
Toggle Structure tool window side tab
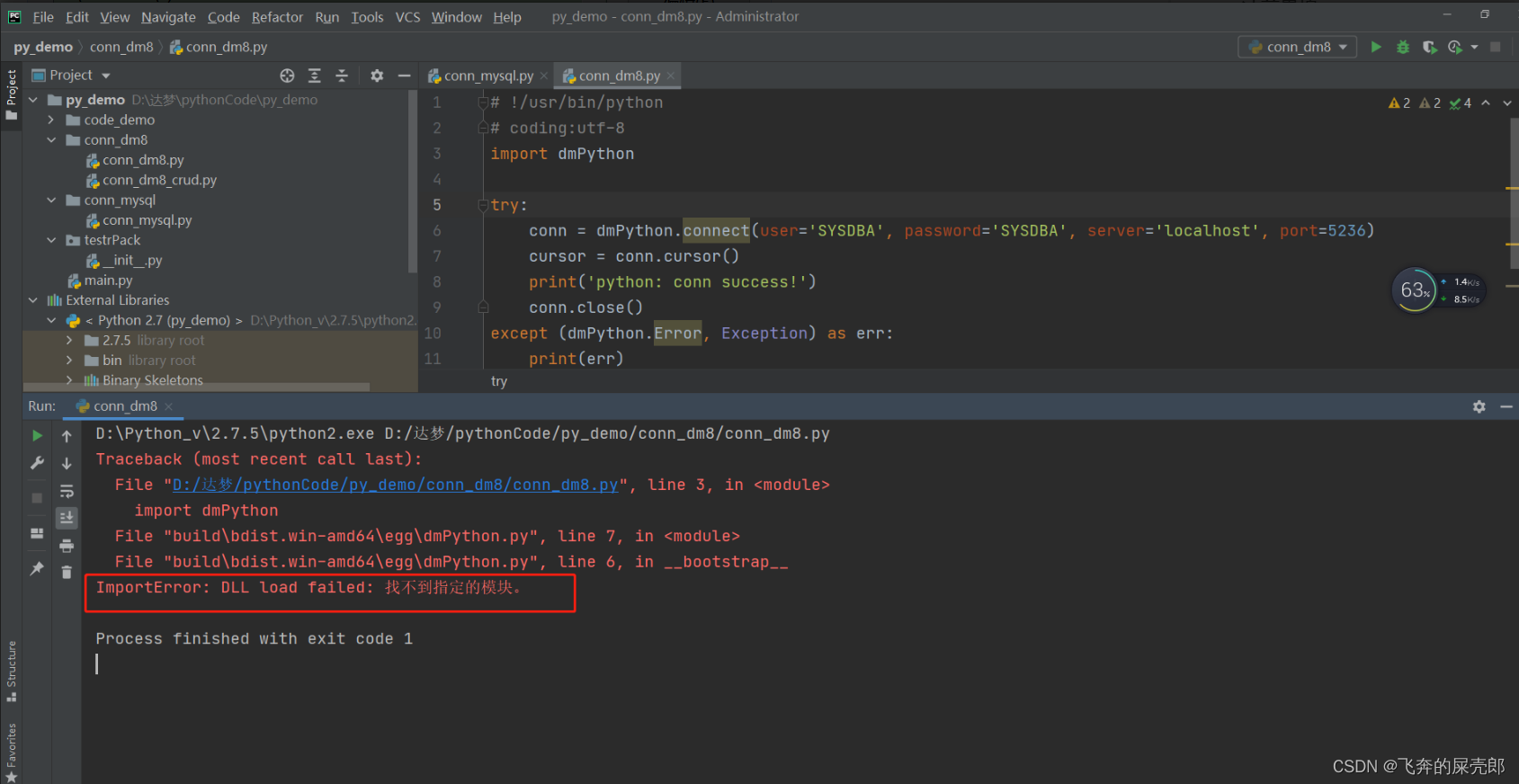click(x=11, y=671)
